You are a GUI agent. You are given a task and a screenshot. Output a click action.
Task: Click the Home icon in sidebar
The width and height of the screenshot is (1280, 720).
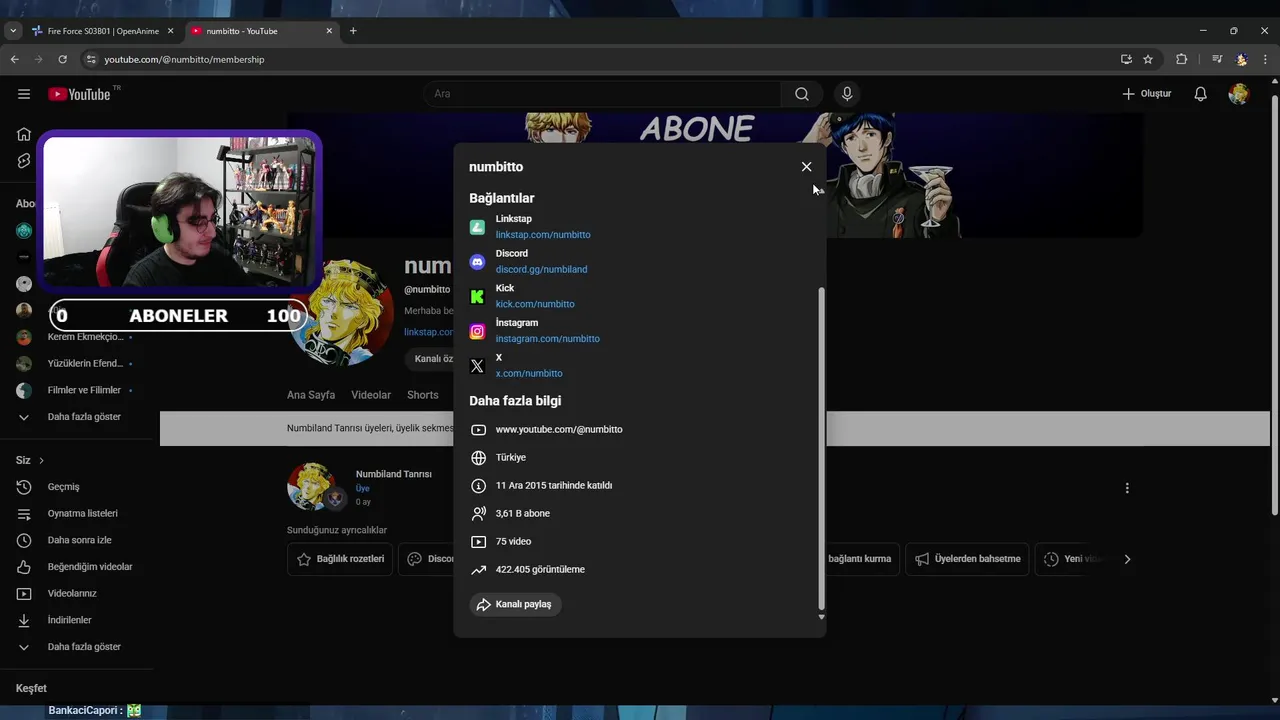24,134
